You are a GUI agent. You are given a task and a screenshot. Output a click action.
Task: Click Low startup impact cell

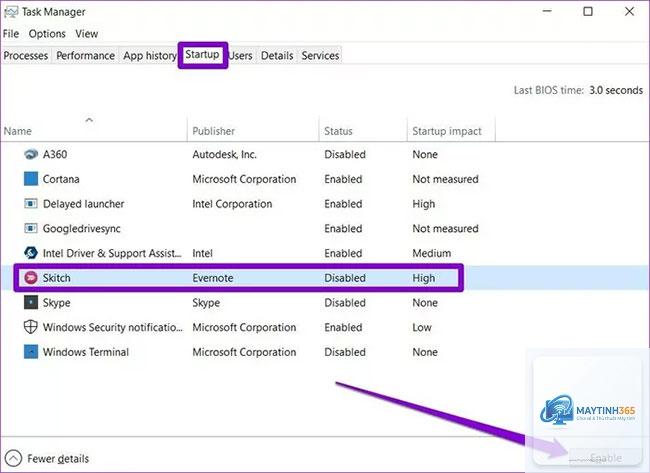tap(422, 327)
